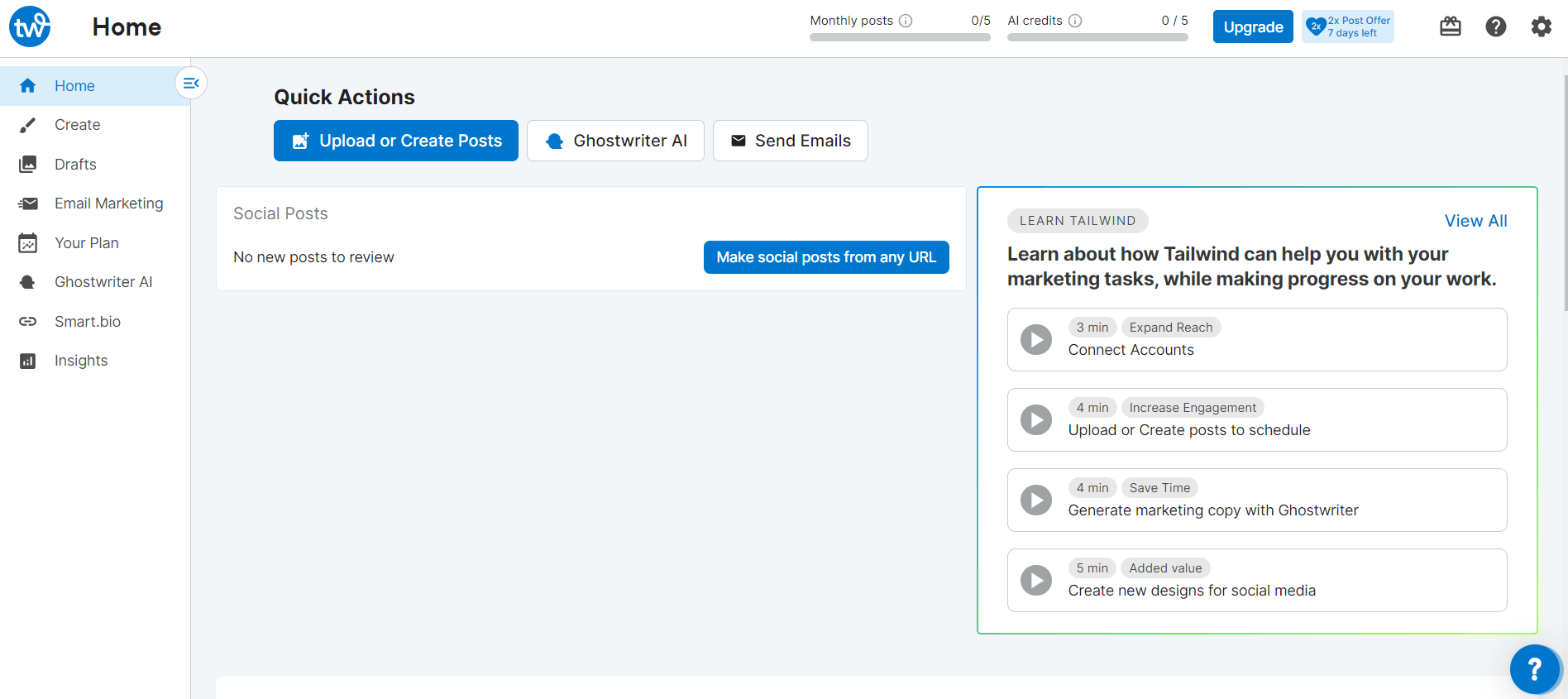Screen dimensions: 1568x699
Task: Click the Added value tag
Action: 1165,568
